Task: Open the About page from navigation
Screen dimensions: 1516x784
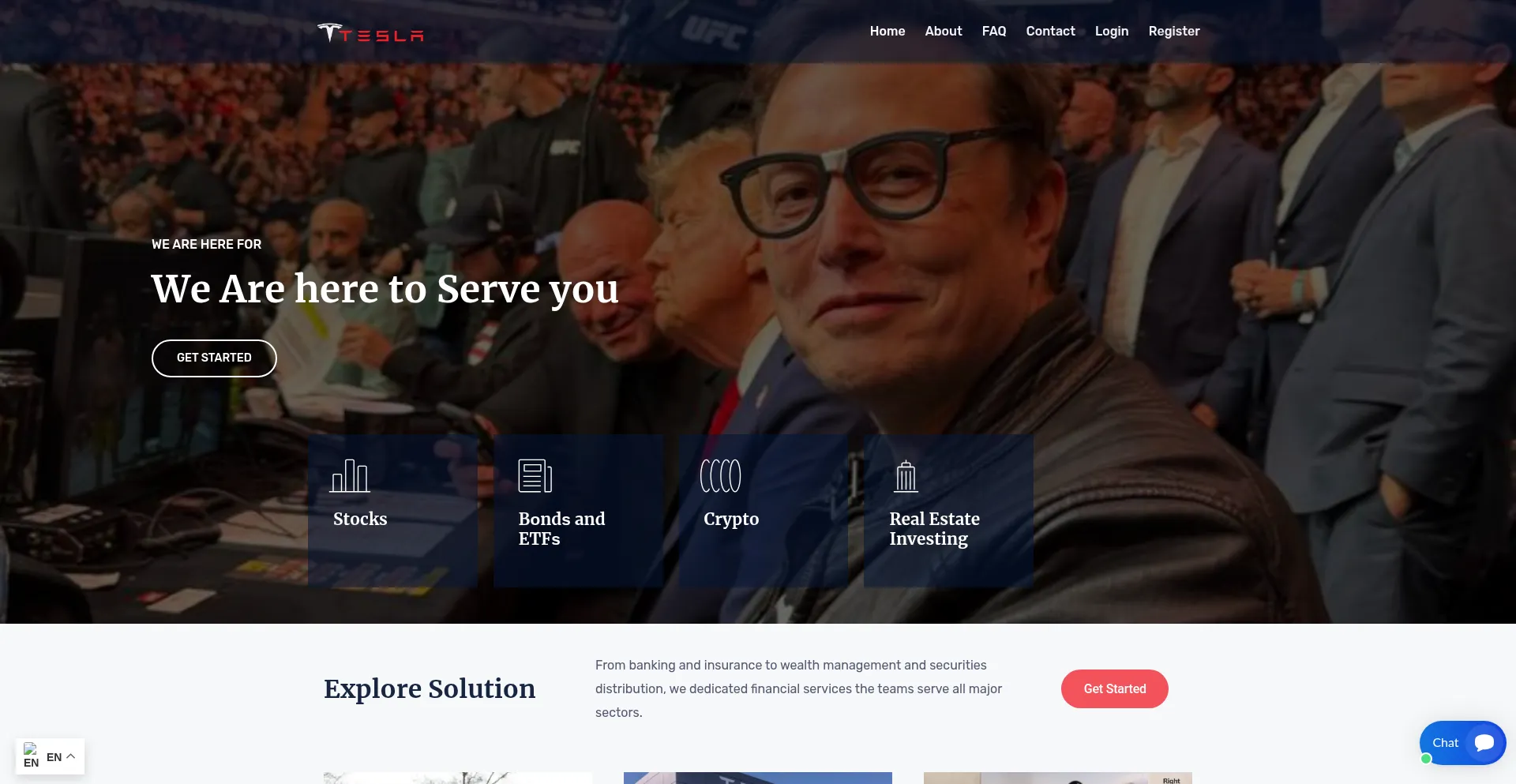Action: 944,31
